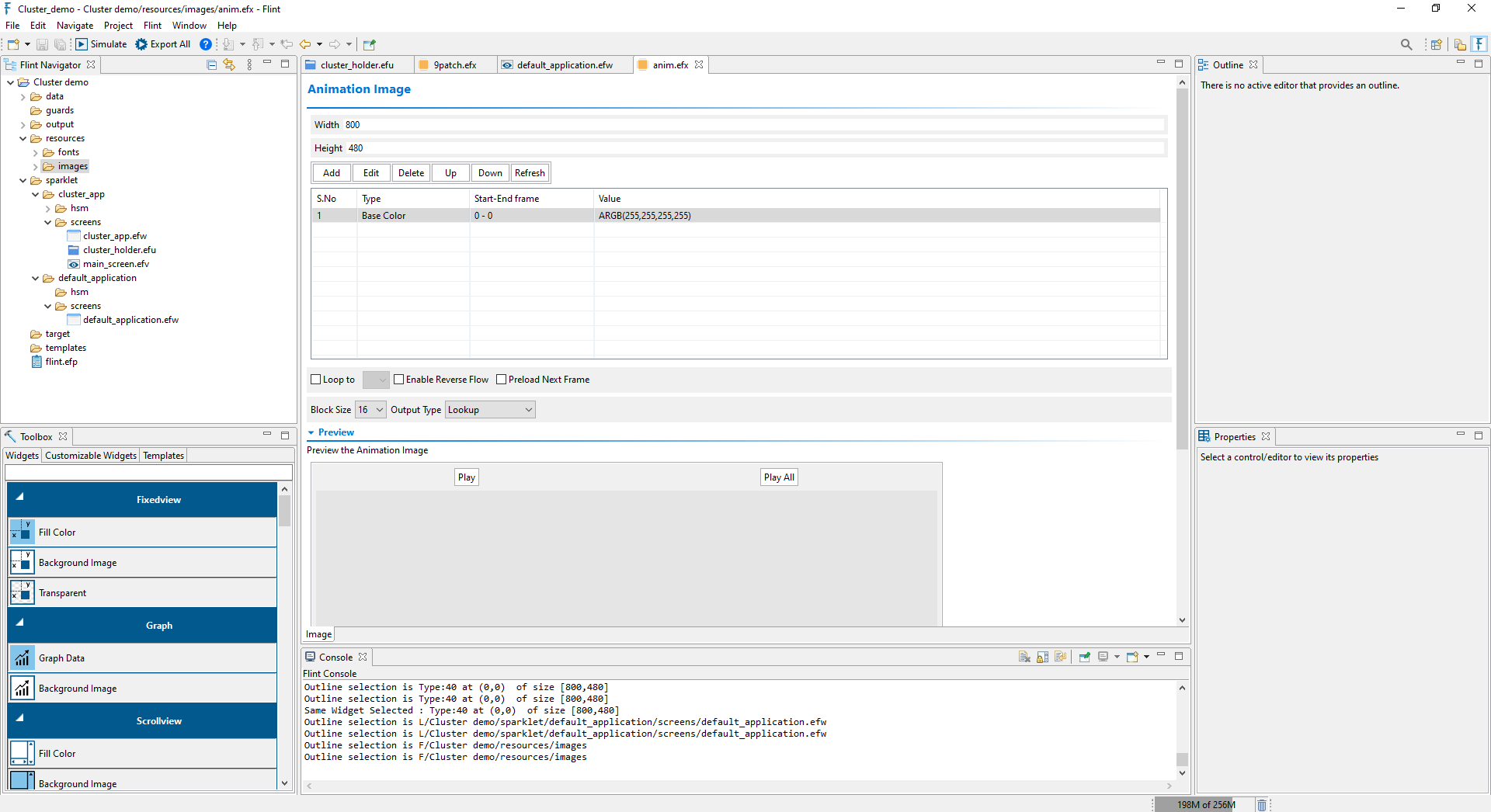Viewport: 1491px width, 812px height.
Task: Click the Simulate toolbar icon
Action: 82,44
